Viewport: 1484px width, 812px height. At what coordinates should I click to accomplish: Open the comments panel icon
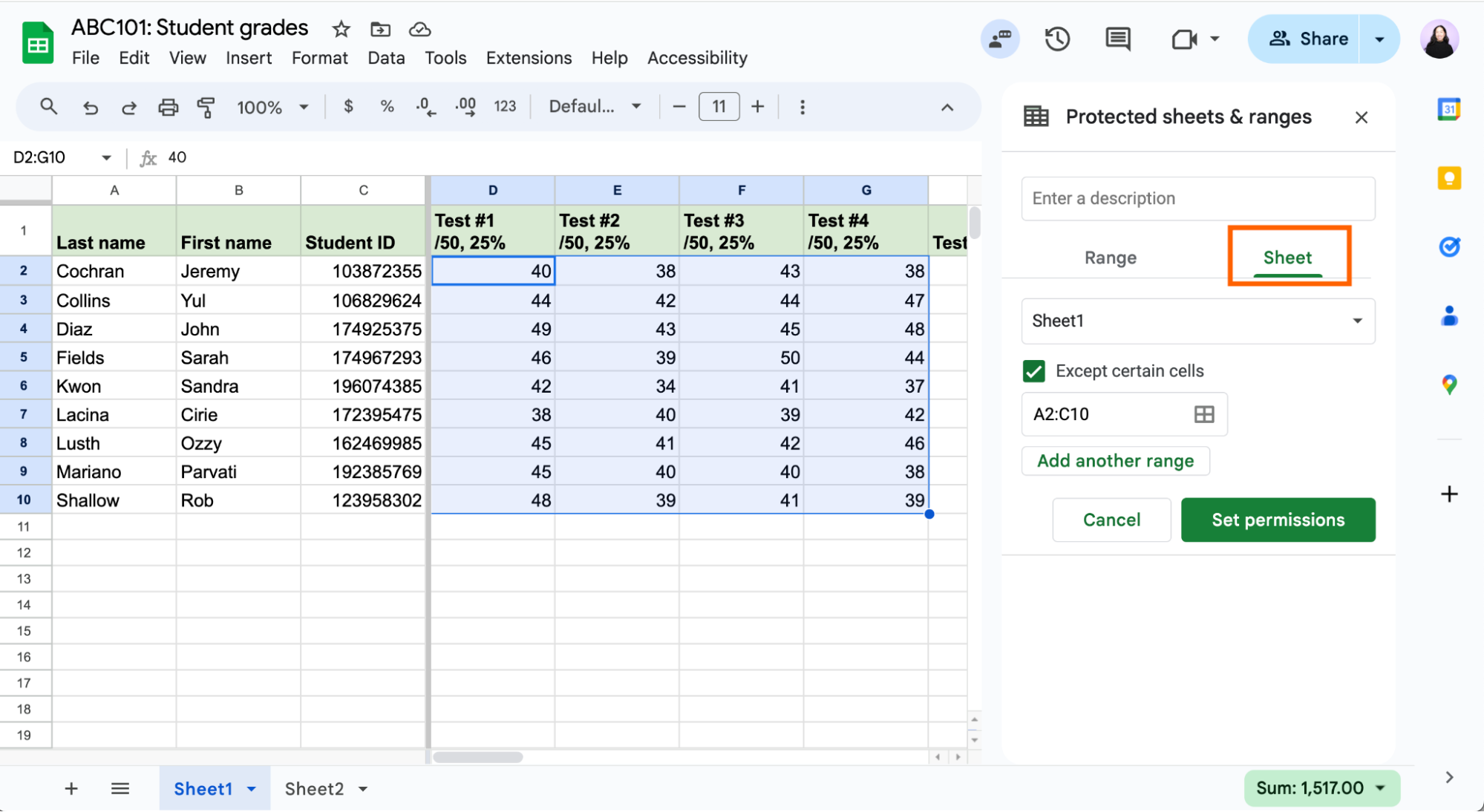pos(1118,39)
